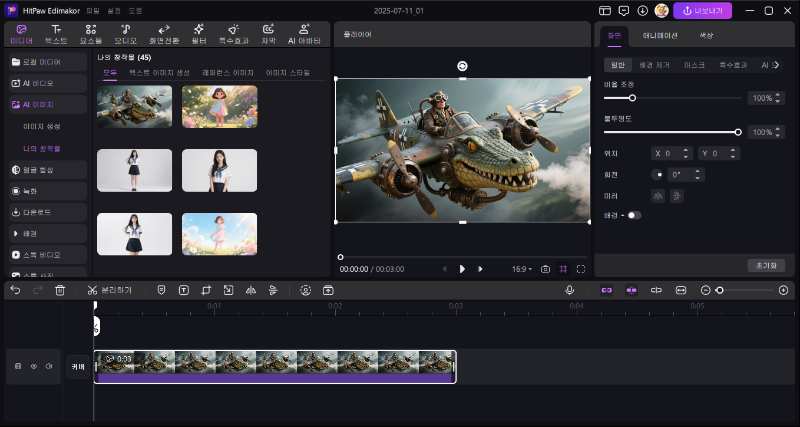
Task: Click the timeline zoom-out minus icon
Action: [706, 290]
